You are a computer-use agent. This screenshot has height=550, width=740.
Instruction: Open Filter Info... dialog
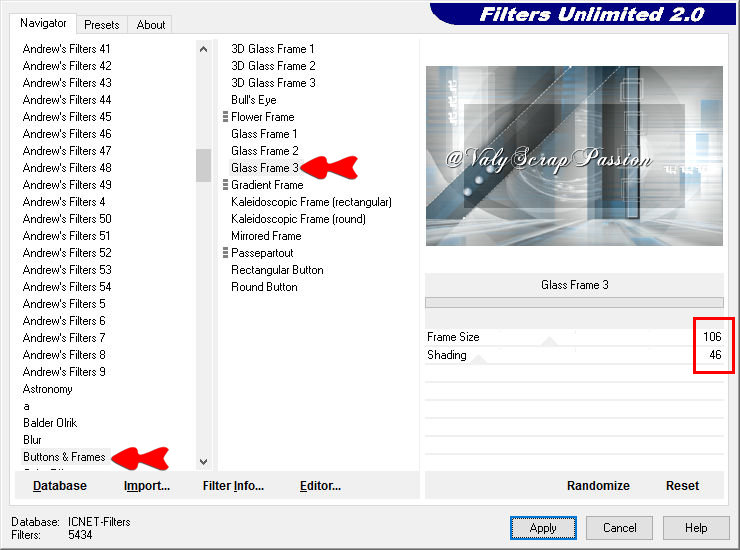click(x=233, y=486)
